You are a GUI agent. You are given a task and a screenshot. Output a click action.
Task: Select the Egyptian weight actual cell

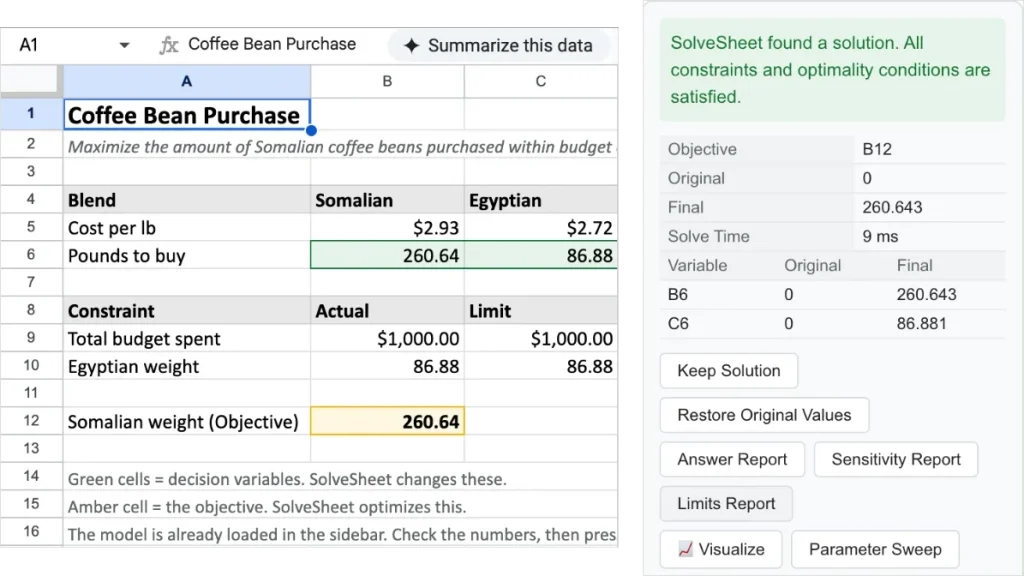pos(387,366)
